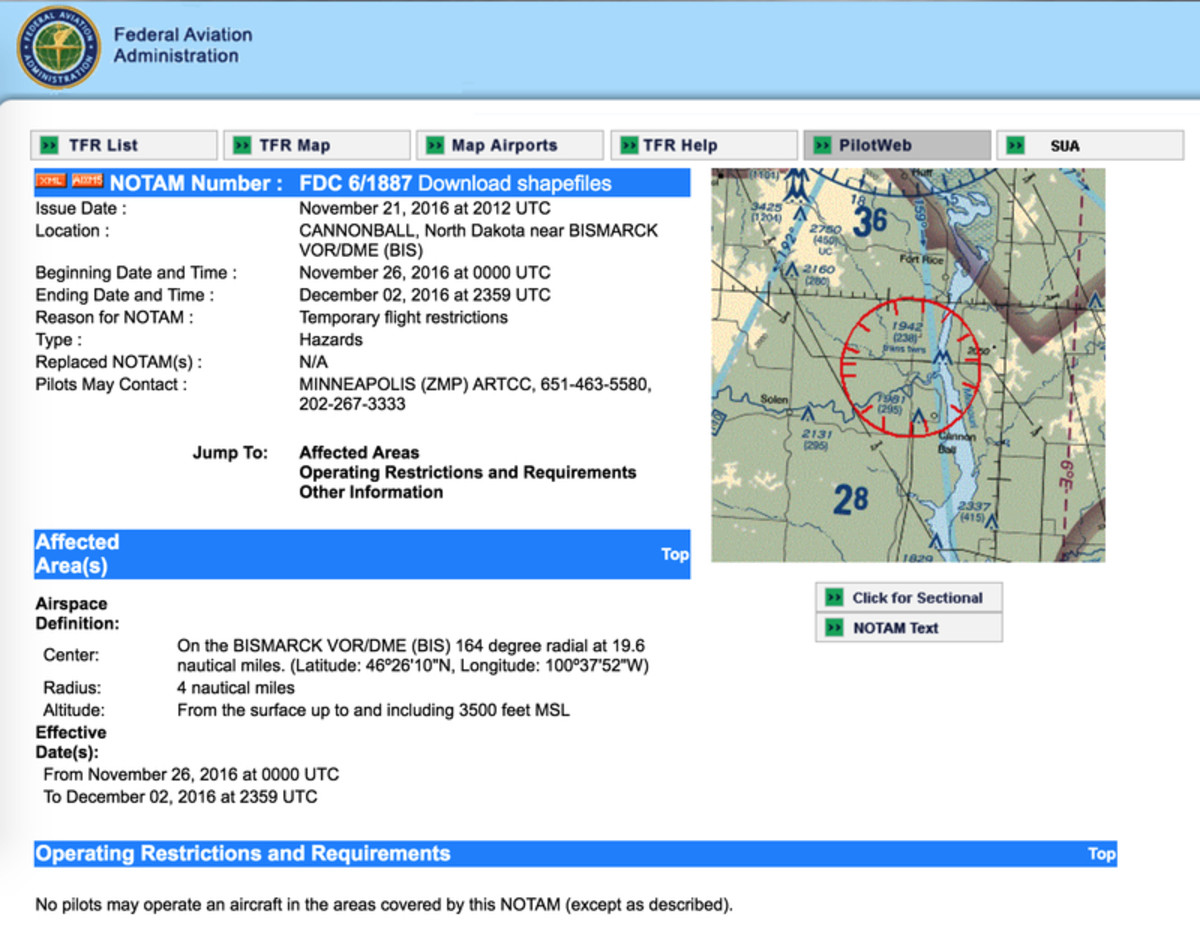The width and height of the screenshot is (1200, 938).
Task: Click the No pilots may operate sentence
Action: pos(384,906)
